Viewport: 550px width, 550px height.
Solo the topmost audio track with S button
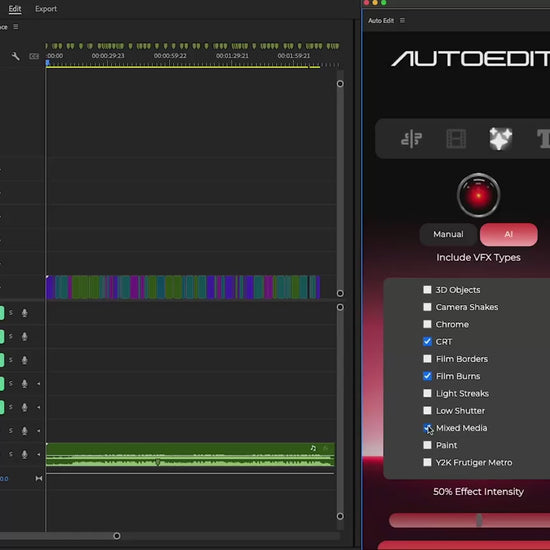pyautogui.click(x=11, y=313)
